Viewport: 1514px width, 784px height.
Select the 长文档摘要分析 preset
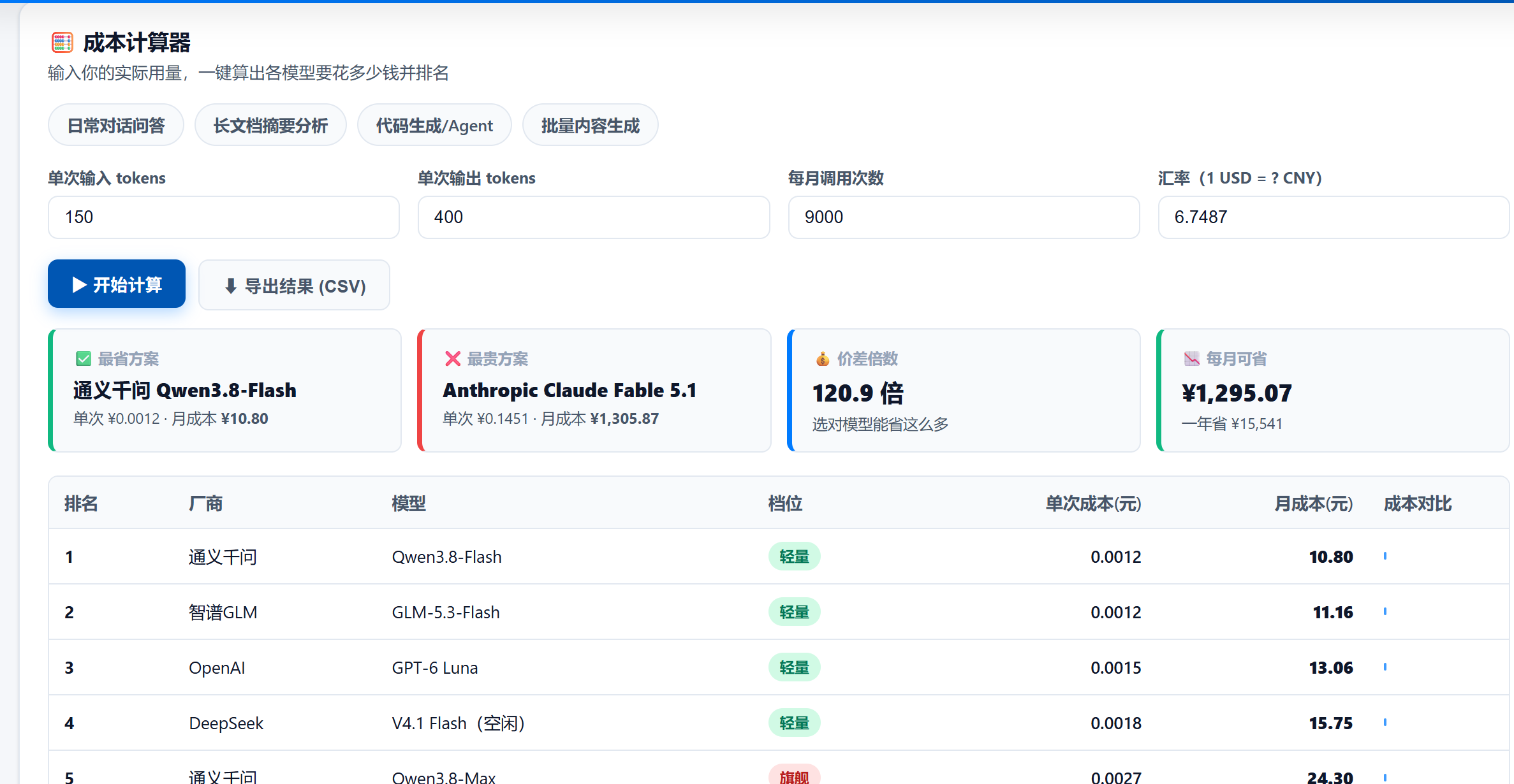point(270,125)
